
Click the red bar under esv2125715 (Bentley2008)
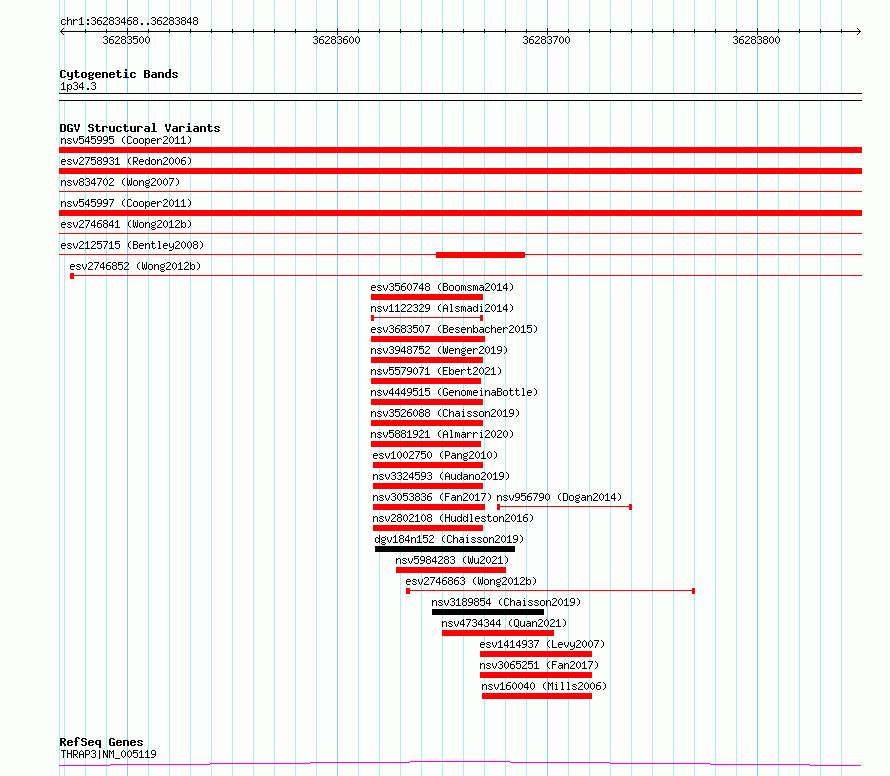click(481, 255)
